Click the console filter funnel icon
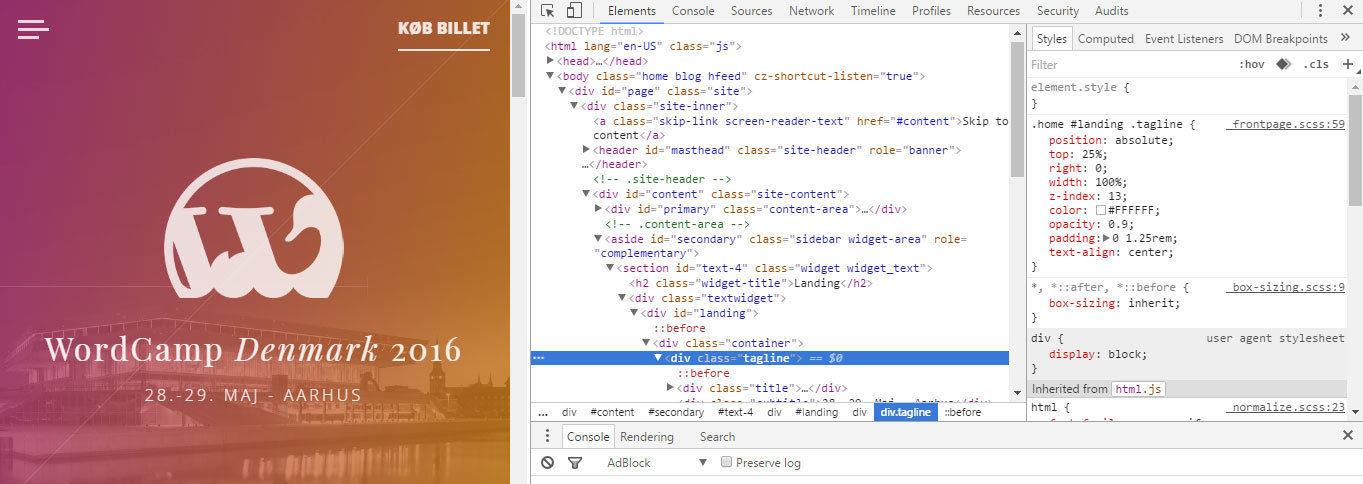This screenshot has width=1363, height=484. click(x=575, y=463)
